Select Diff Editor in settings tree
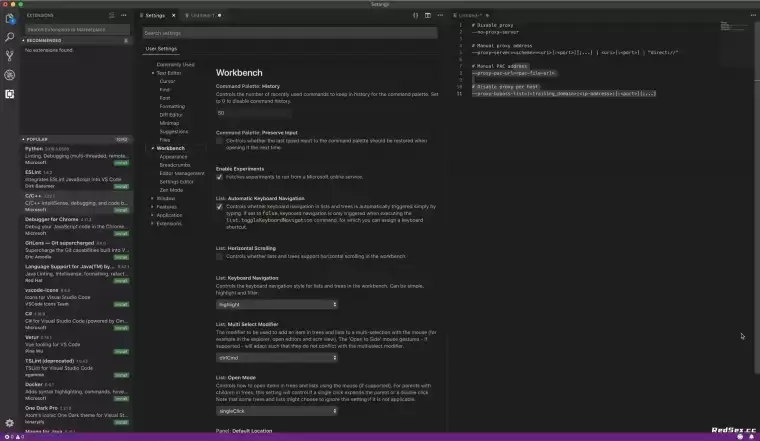 pyautogui.click(x=171, y=115)
